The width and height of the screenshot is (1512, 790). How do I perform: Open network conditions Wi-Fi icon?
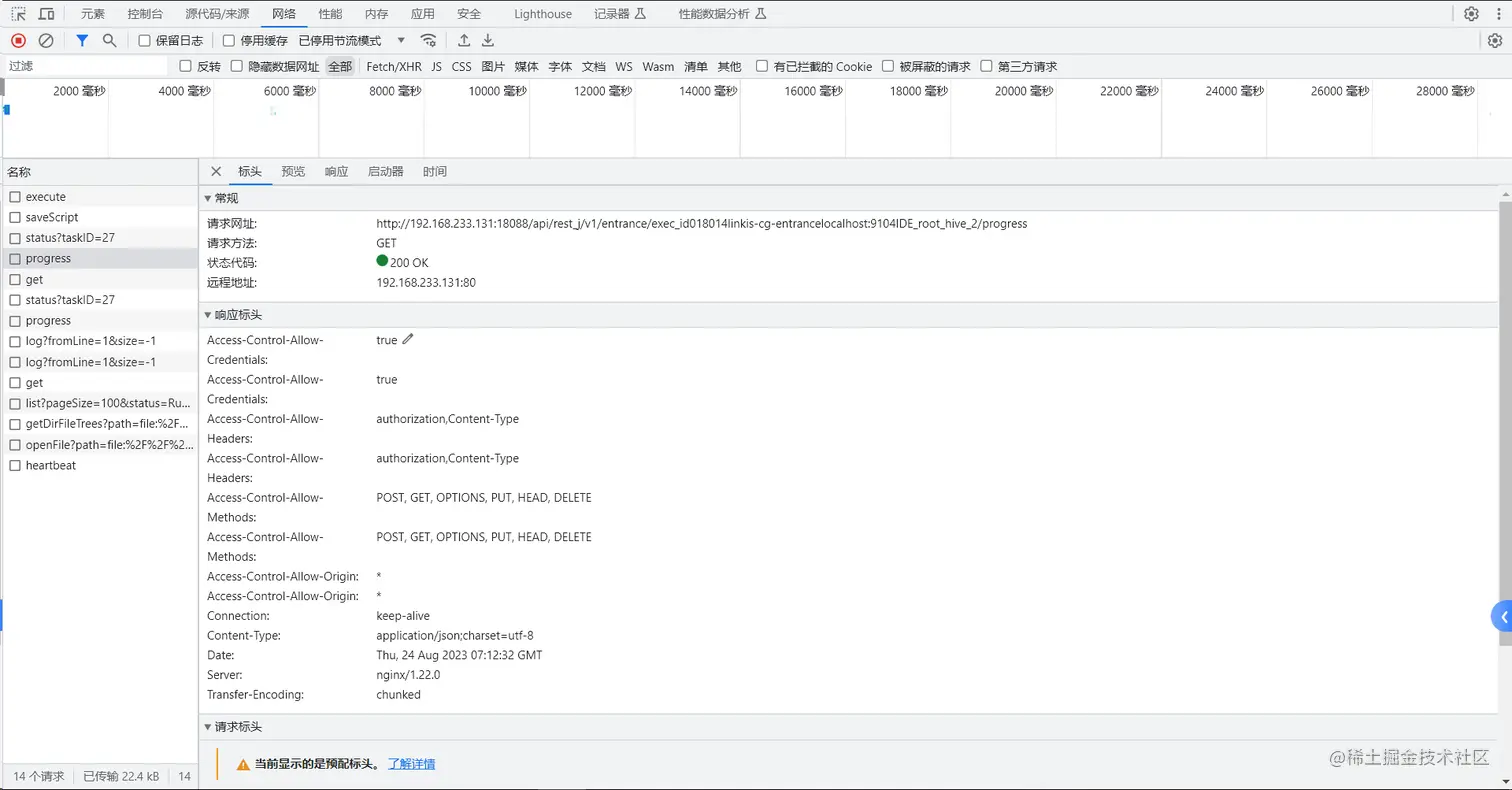point(428,40)
